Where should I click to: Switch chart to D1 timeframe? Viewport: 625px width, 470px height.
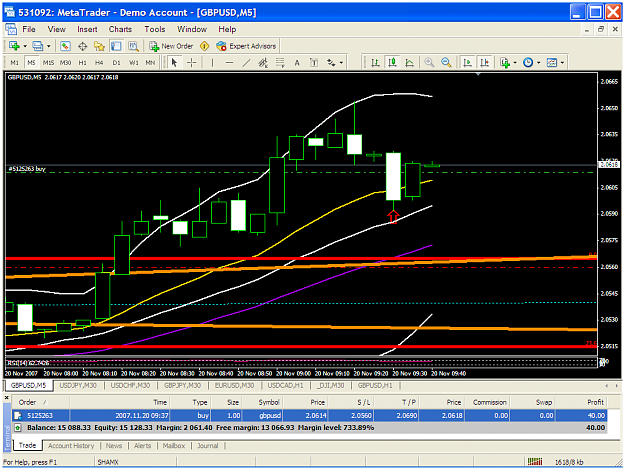click(x=116, y=63)
